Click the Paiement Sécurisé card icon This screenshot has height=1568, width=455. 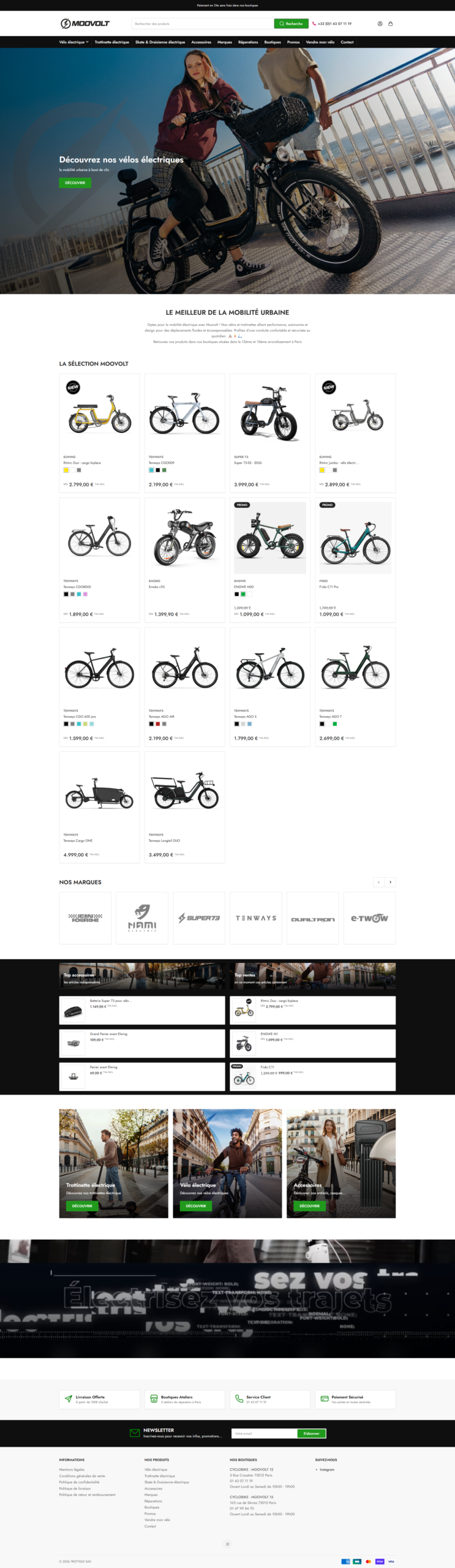(x=325, y=1399)
